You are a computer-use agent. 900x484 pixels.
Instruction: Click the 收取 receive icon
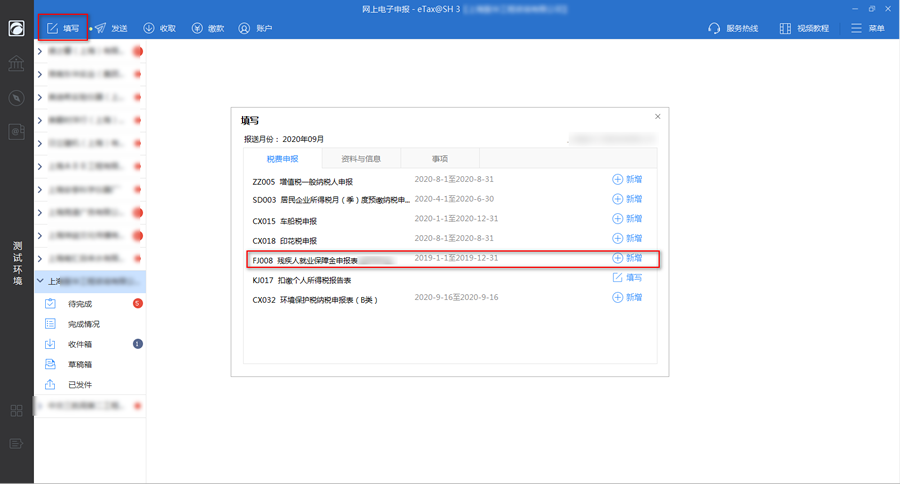(159, 28)
